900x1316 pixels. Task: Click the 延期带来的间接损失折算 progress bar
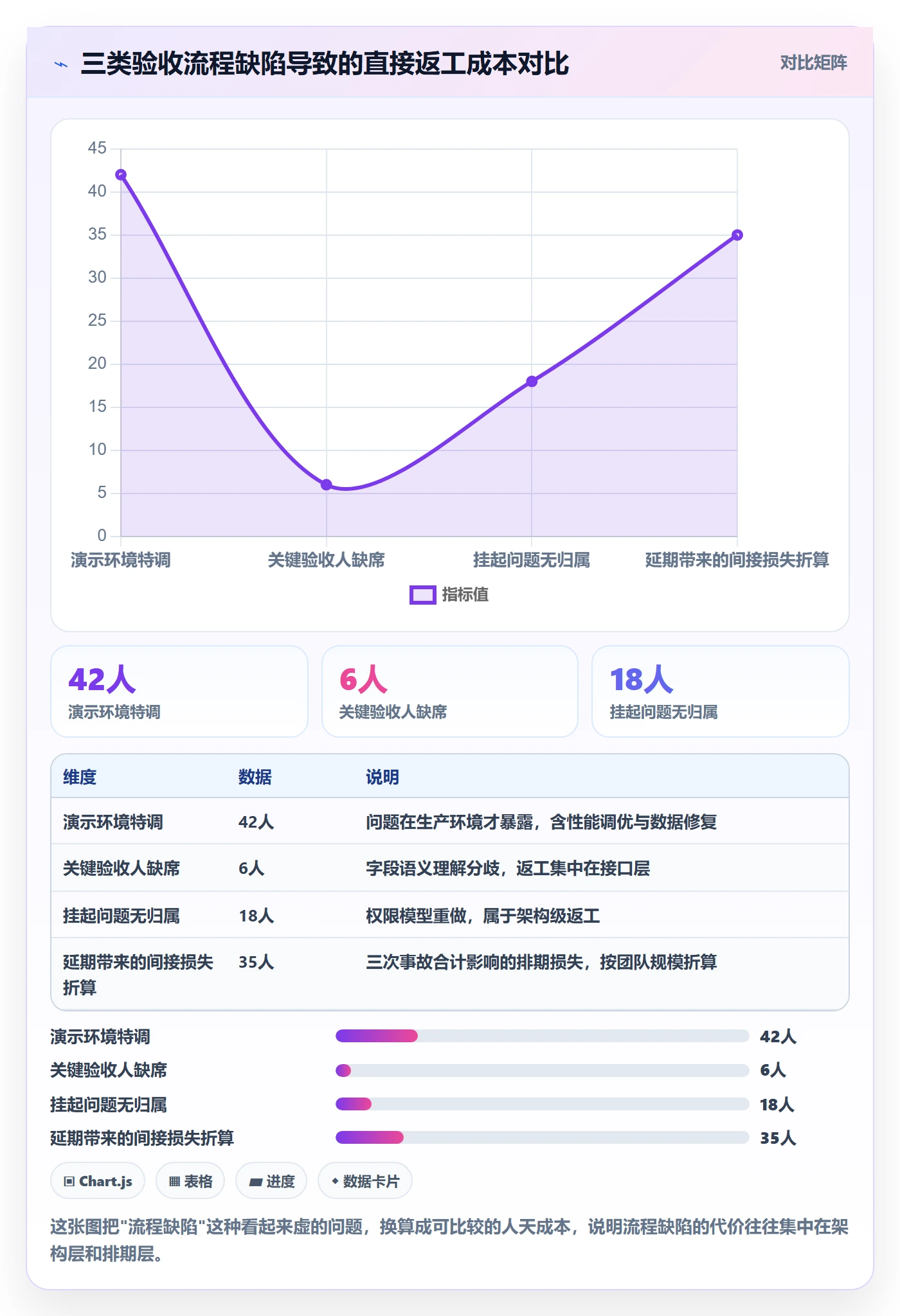coord(543,1137)
